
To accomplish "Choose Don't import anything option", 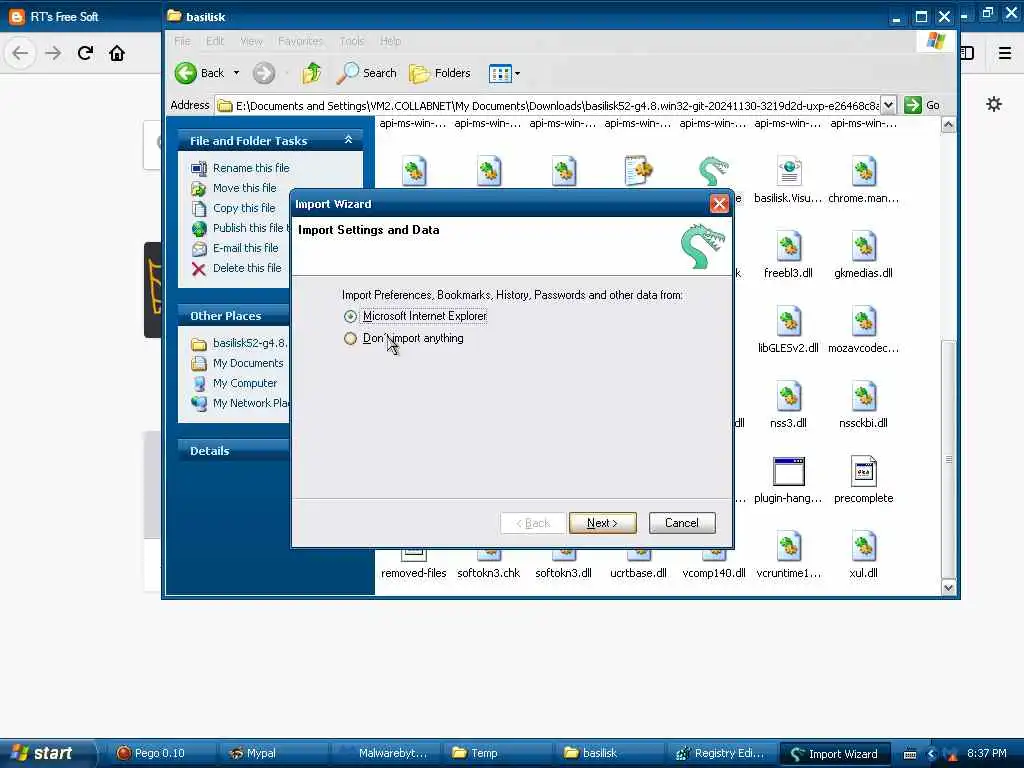I will point(350,338).
